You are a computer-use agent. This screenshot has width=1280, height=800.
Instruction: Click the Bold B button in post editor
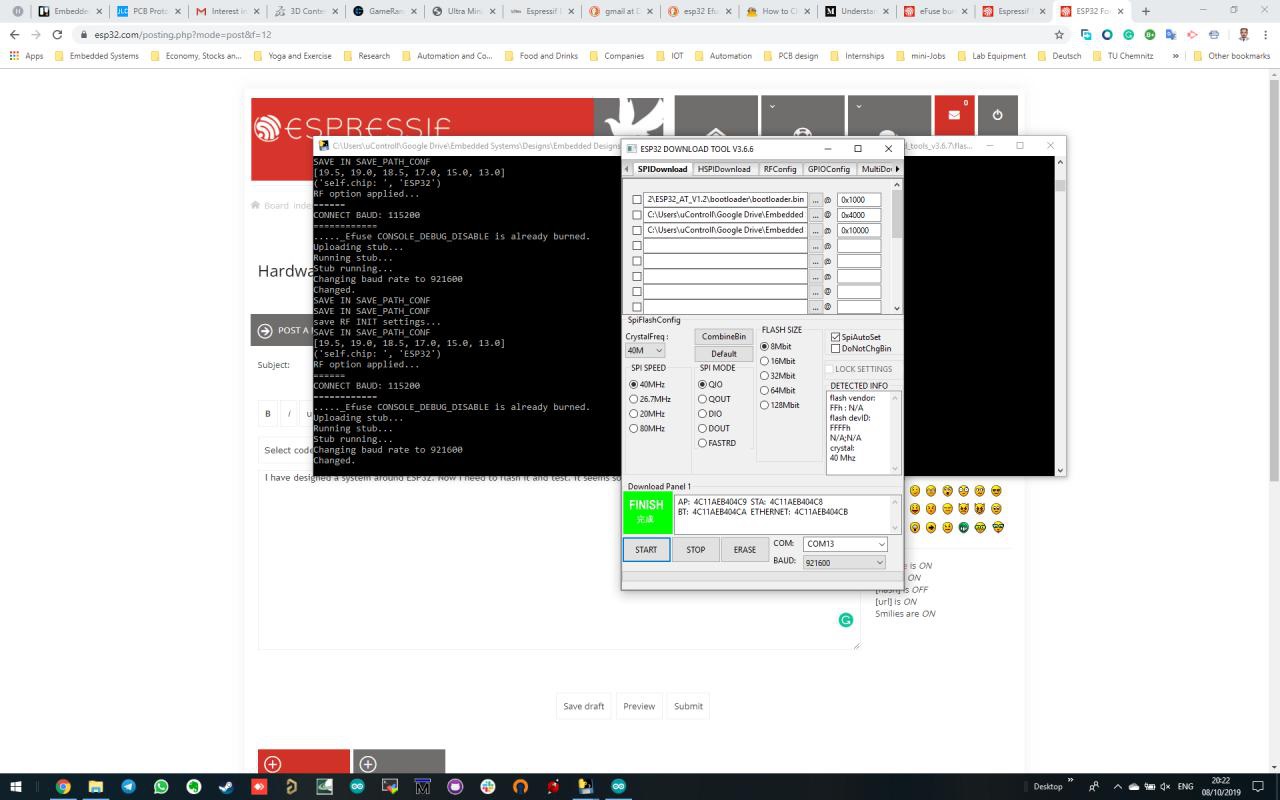[x=268, y=413]
